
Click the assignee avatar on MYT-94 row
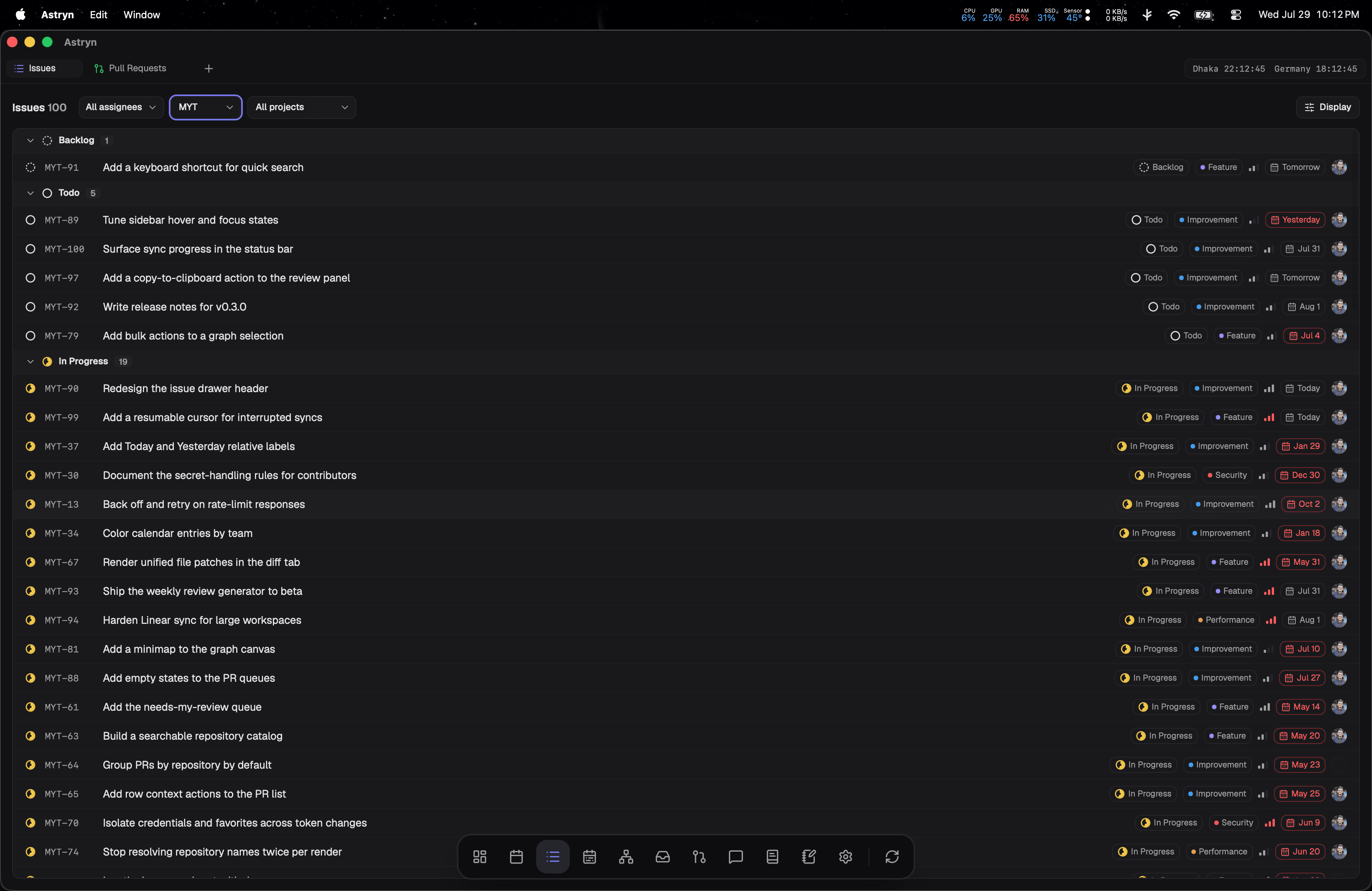(1339, 620)
